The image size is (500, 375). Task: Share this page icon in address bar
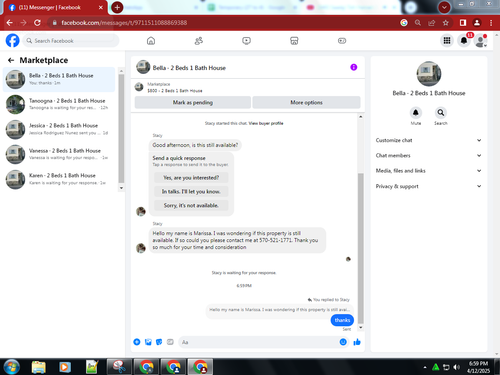(x=432, y=23)
